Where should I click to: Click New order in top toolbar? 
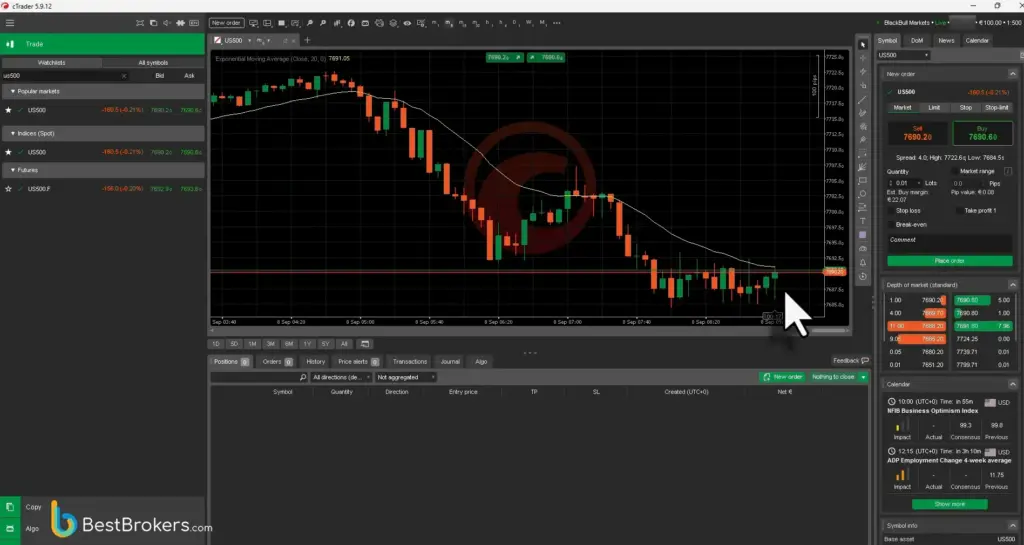[x=226, y=23]
